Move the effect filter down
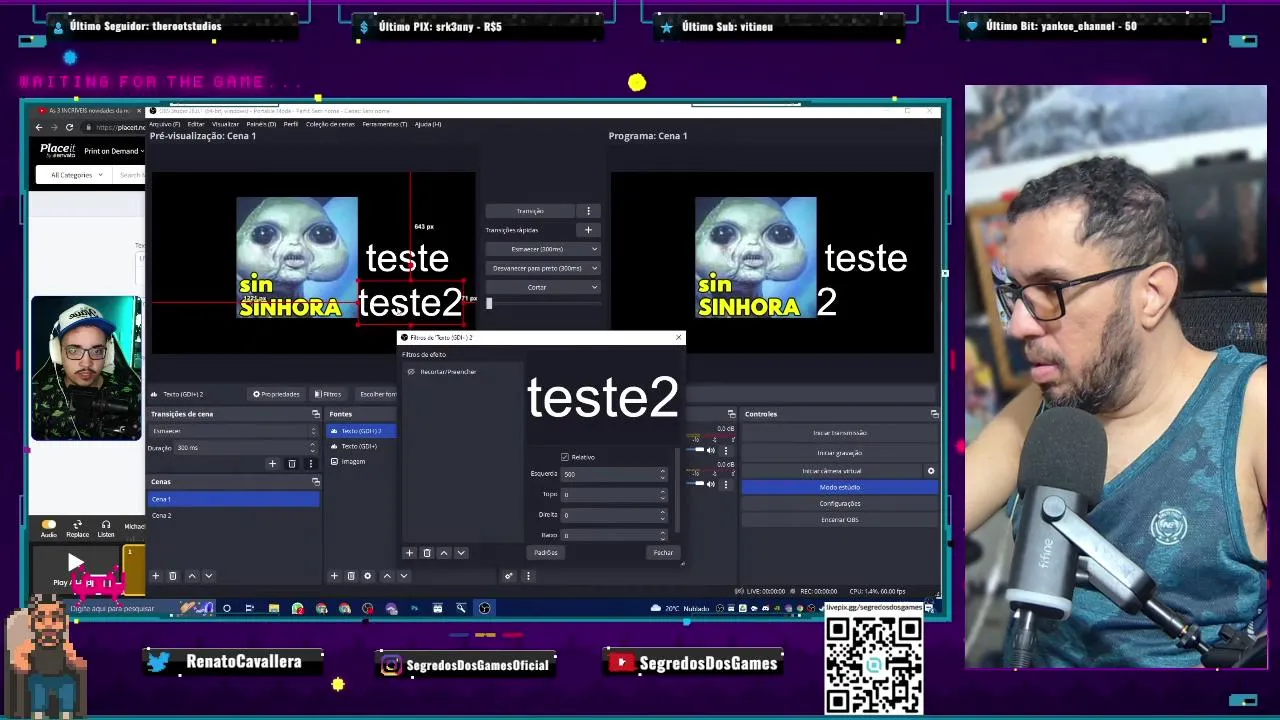The width and height of the screenshot is (1280, 720). click(x=461, y=553)
